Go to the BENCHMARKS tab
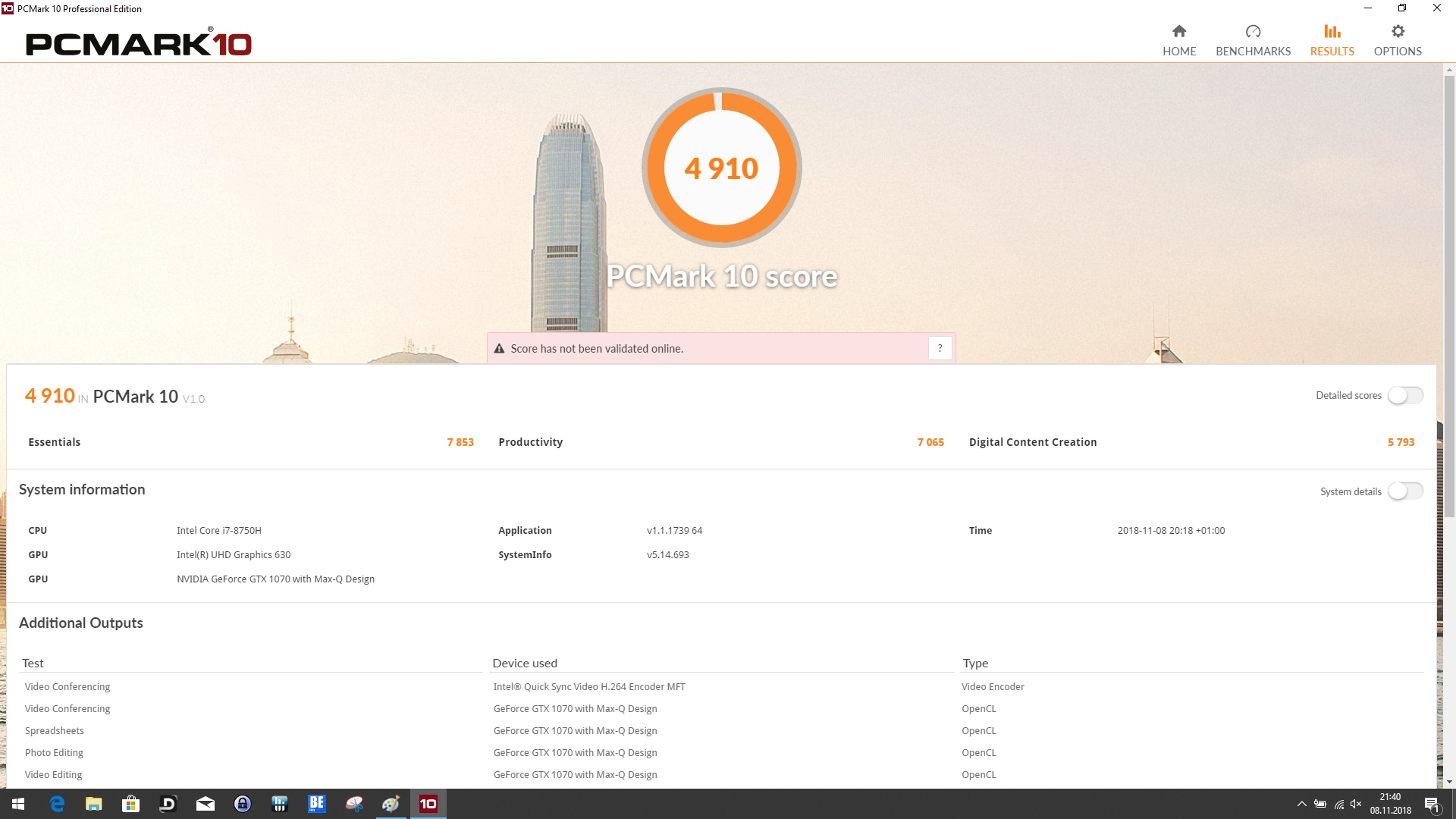Image resolution: width=1456 pixels, height=819 pixels. (x=1253, y=41)
